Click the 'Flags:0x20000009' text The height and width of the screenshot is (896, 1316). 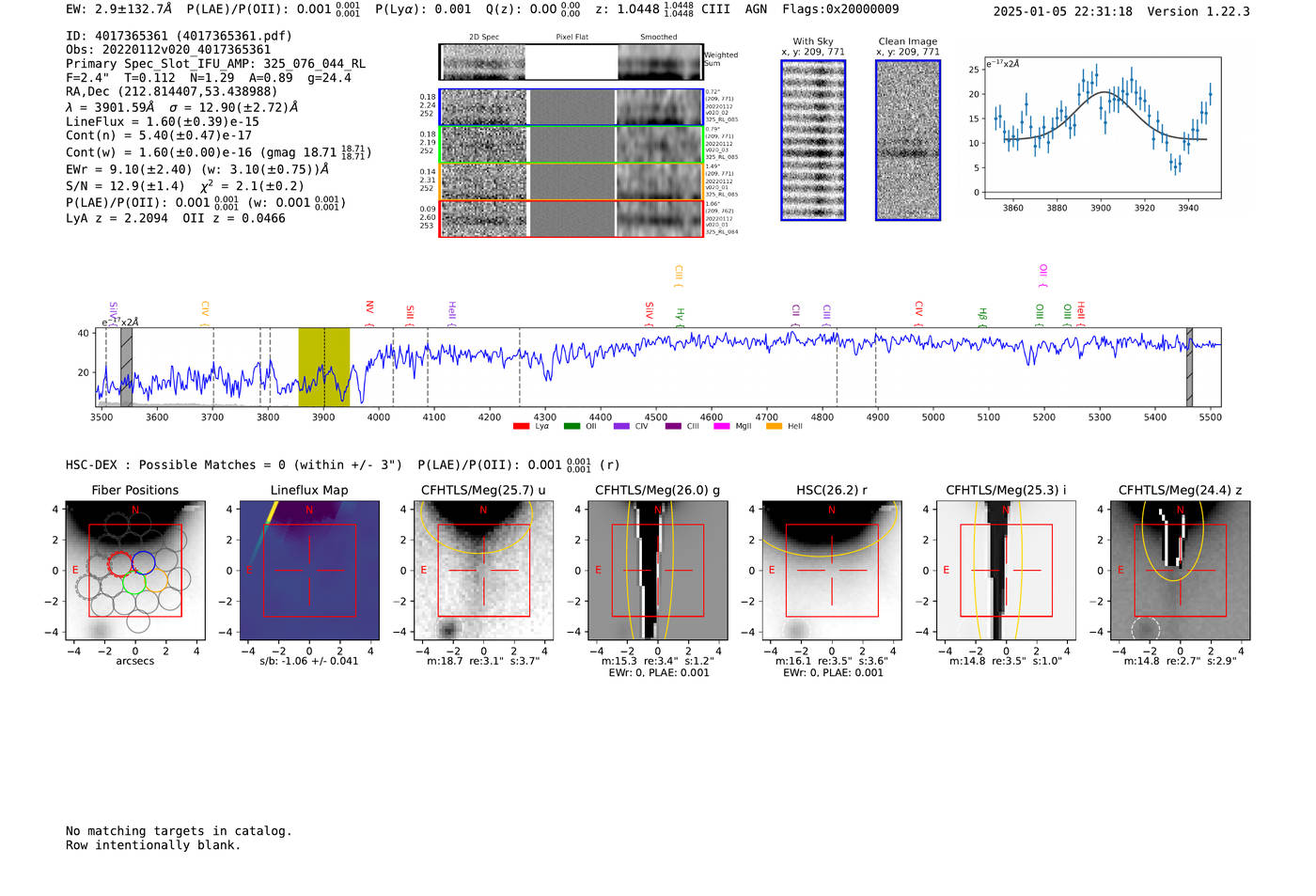click(840, 9)
